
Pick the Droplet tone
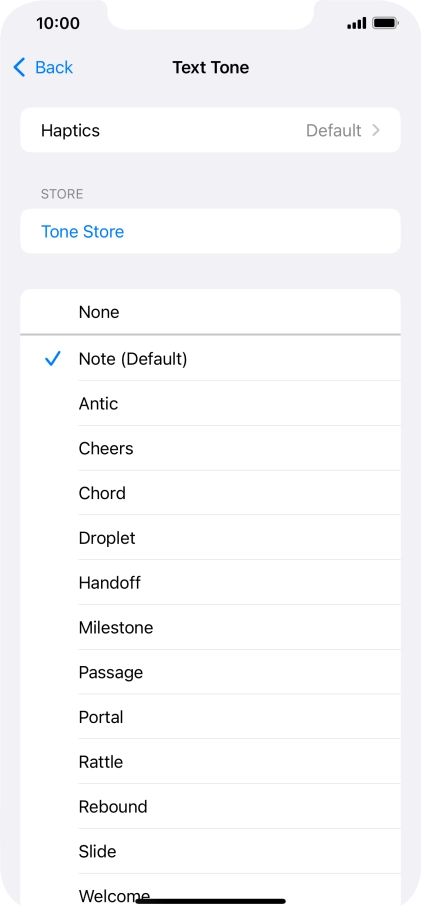tap(210, 538)
